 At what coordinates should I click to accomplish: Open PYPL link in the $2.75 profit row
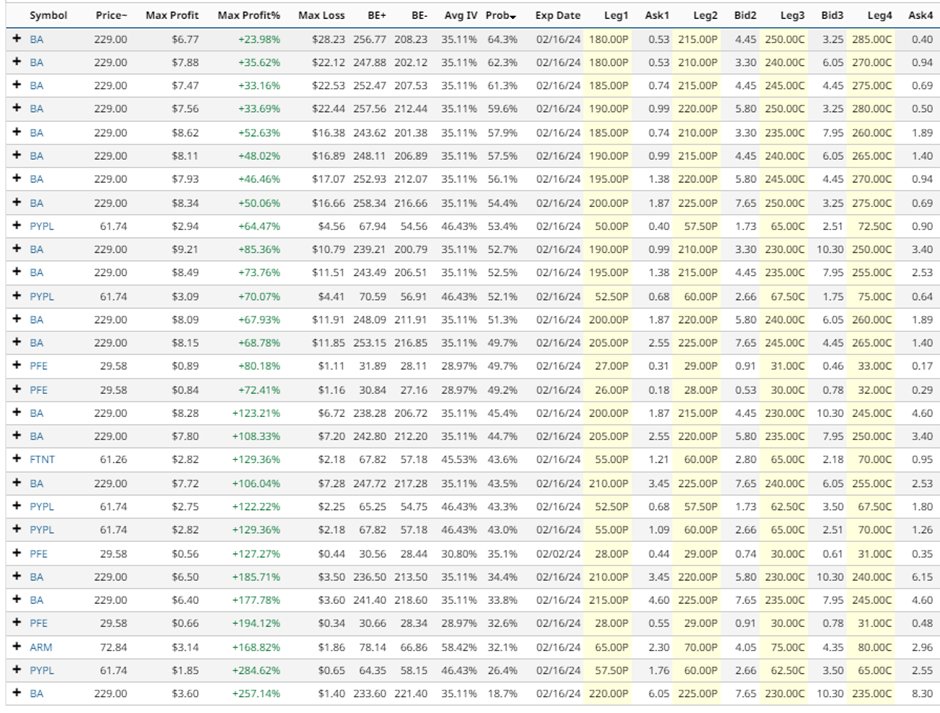pyautogui.click(x=41, y=507)
